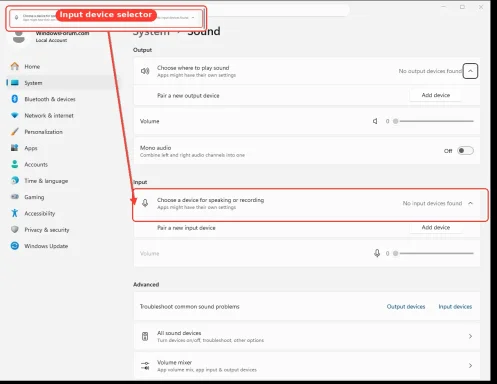Open Bluetooth & devices settings

[50, 99]
